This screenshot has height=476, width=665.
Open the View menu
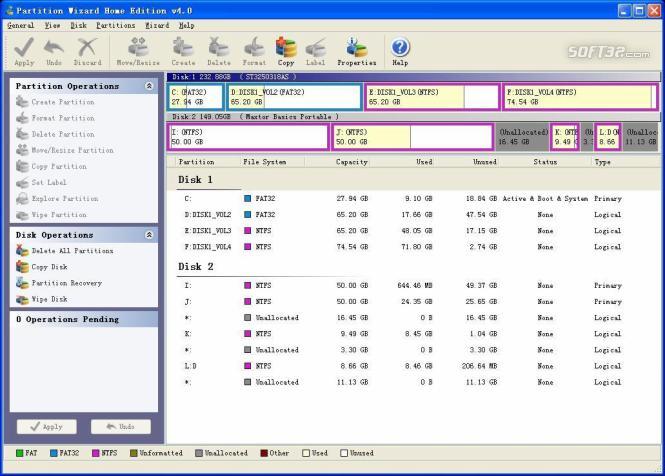tap(52, 25)
